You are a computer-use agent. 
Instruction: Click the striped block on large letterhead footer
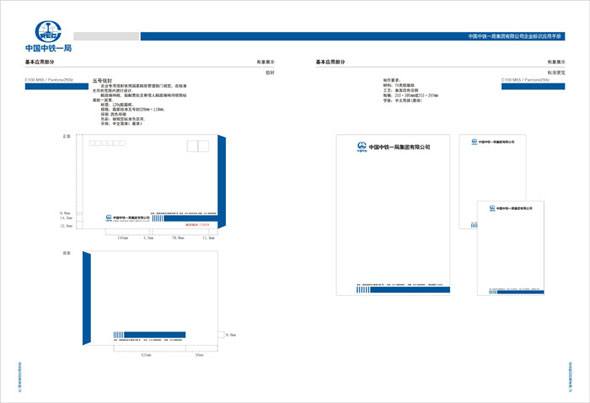pos(363,290)
